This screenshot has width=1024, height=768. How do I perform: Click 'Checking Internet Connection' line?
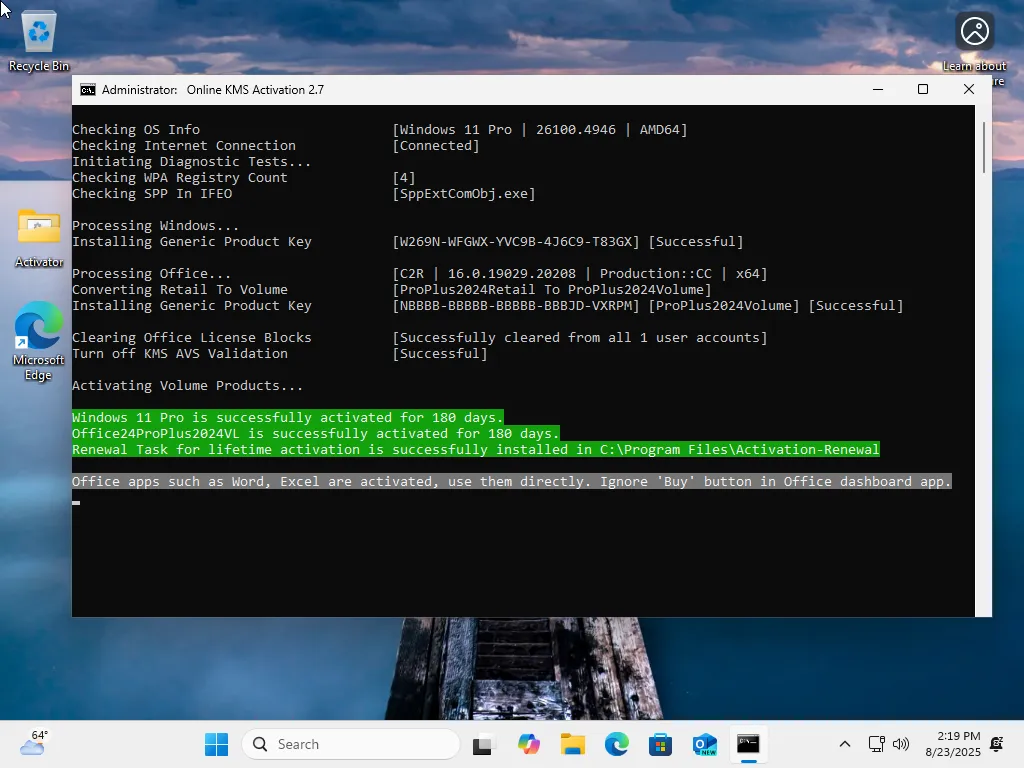[184, 146]
